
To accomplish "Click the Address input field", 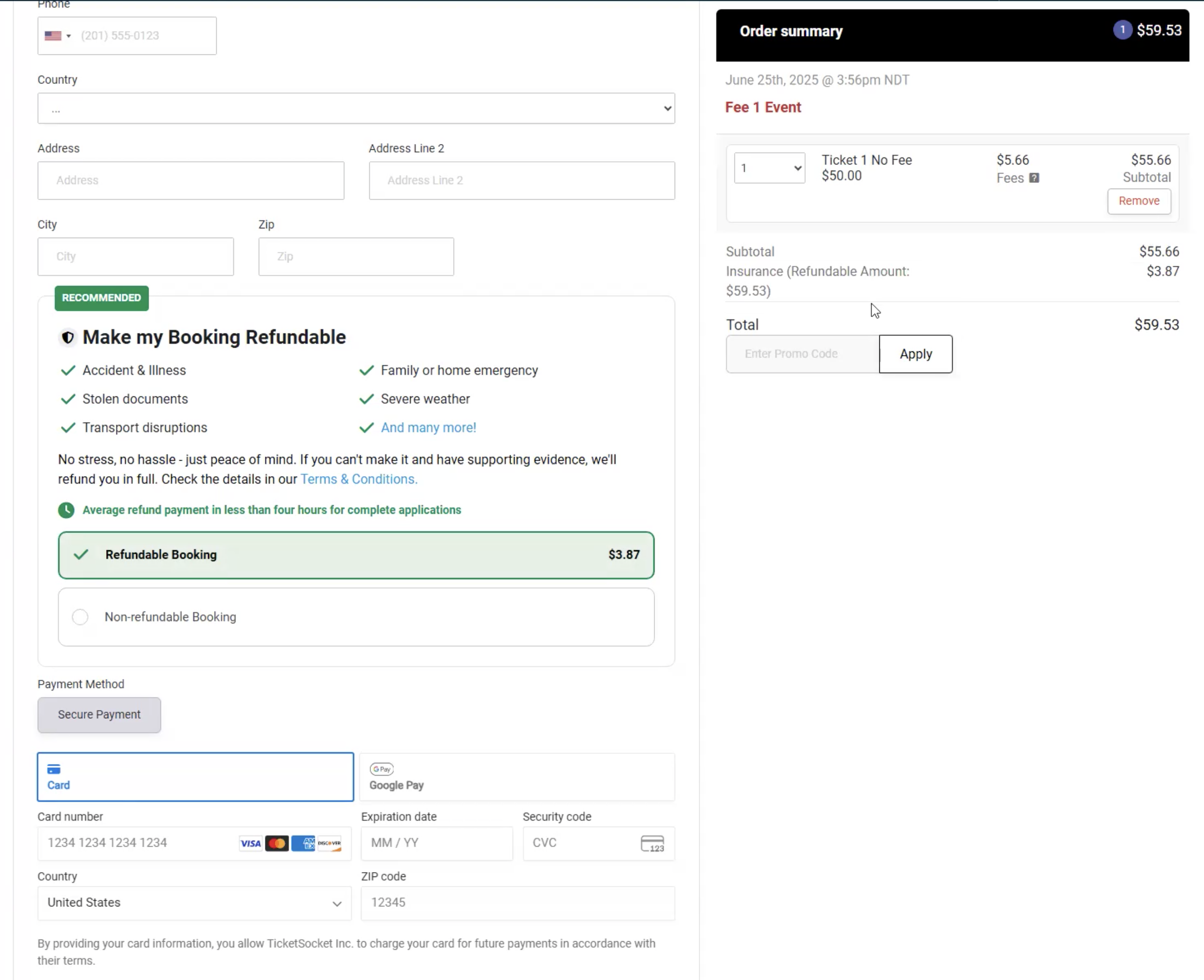I will point(191,181).
